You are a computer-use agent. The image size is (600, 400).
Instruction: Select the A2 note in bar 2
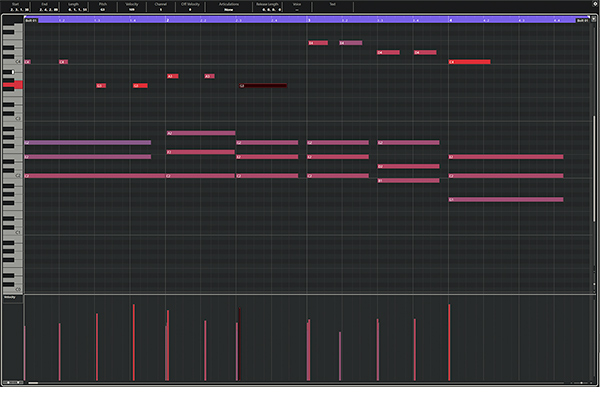(x=201, y=133)
